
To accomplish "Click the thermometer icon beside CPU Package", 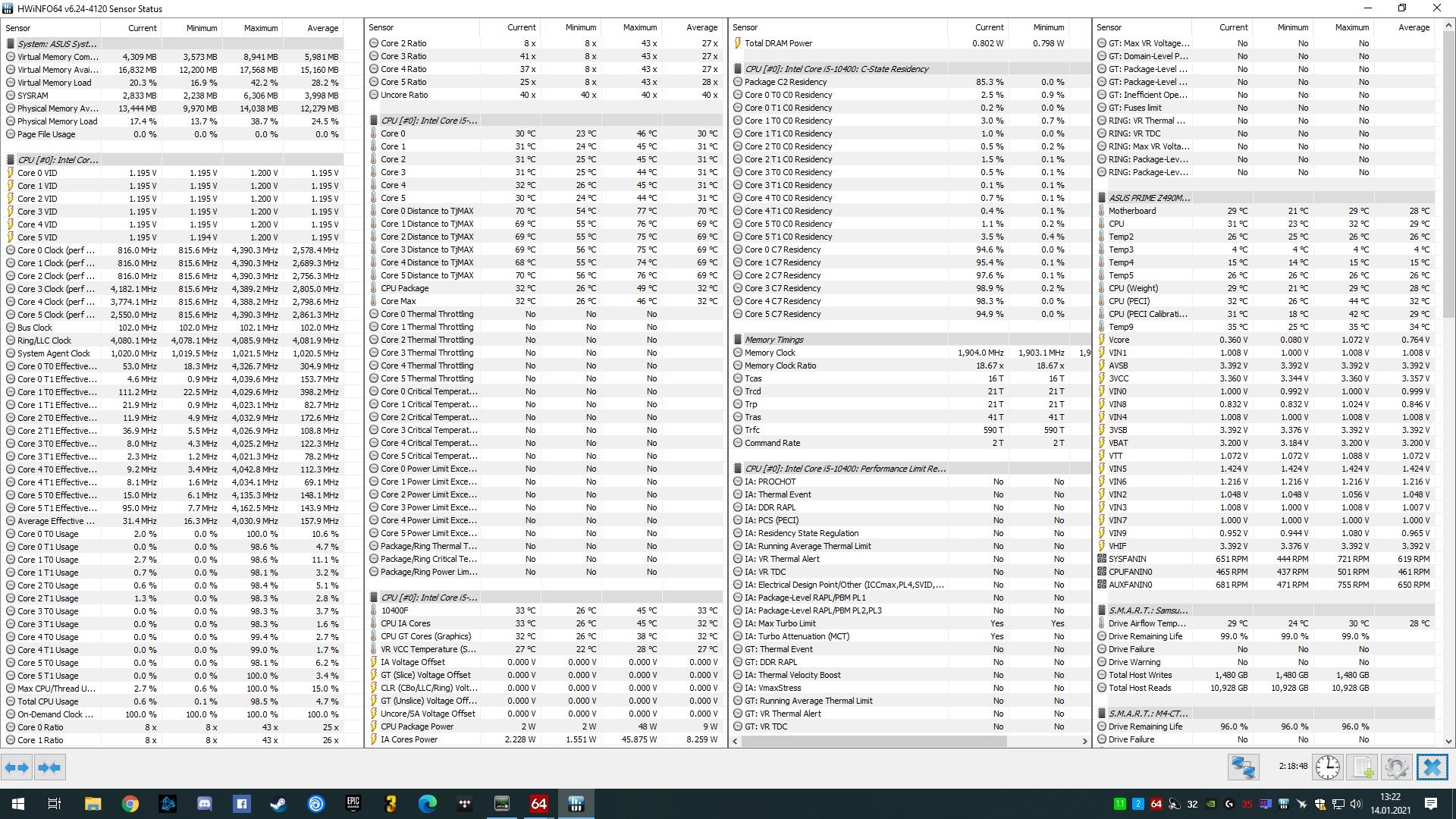I will tap(374, 288).
